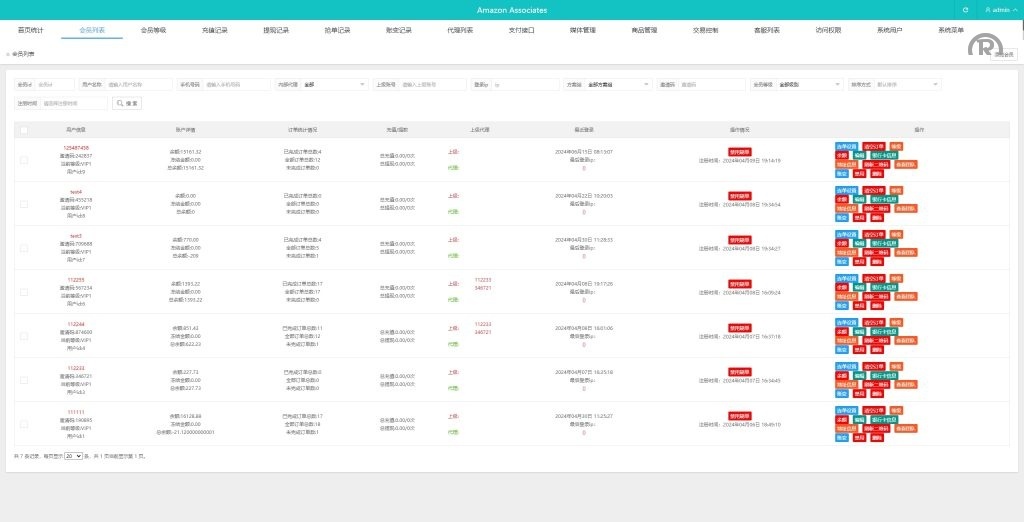Open the 商品管理 menu tab
This screenshot has height=522, width=1024.
pos(644,31)
